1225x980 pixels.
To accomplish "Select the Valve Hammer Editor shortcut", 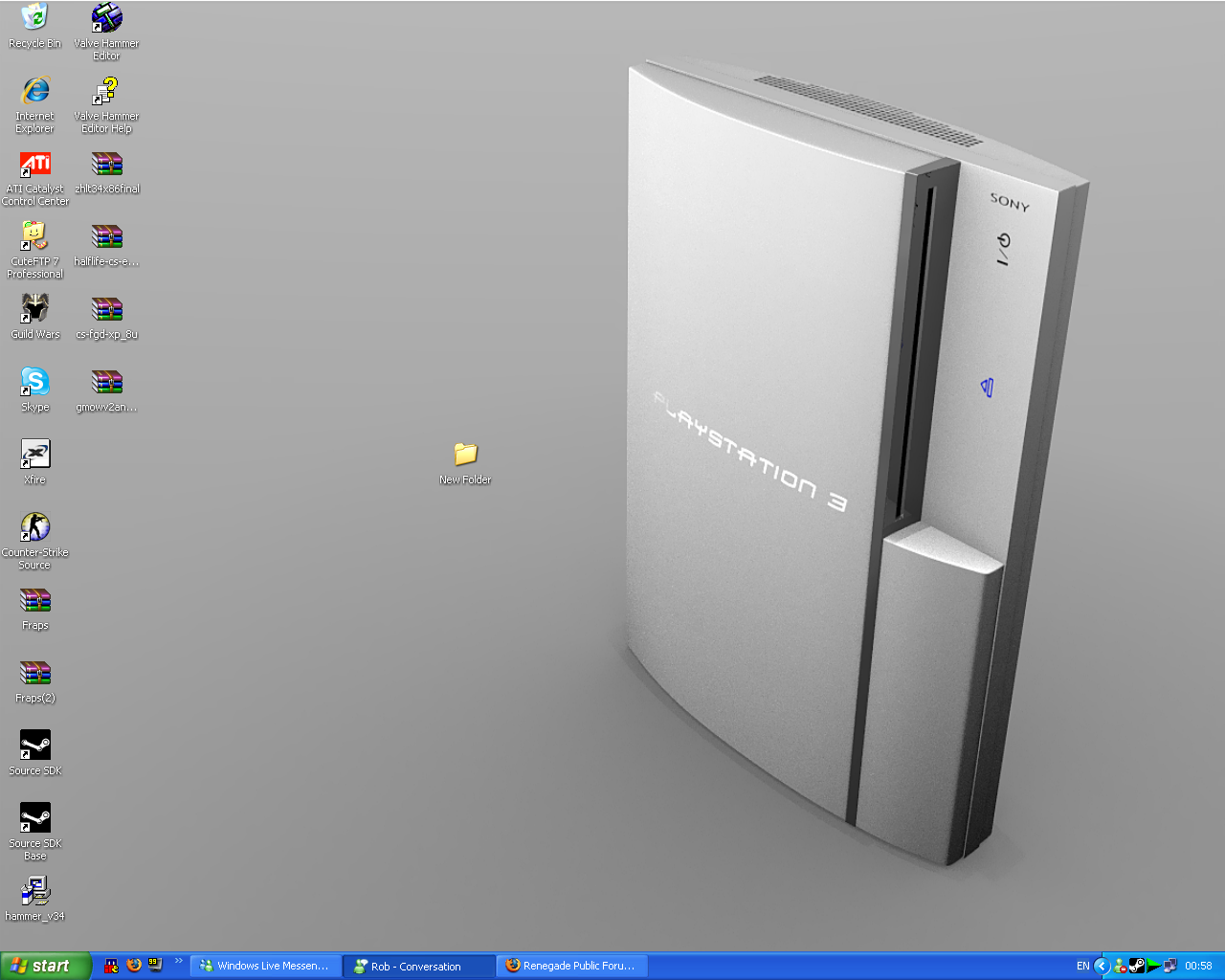I will [106, 18].
